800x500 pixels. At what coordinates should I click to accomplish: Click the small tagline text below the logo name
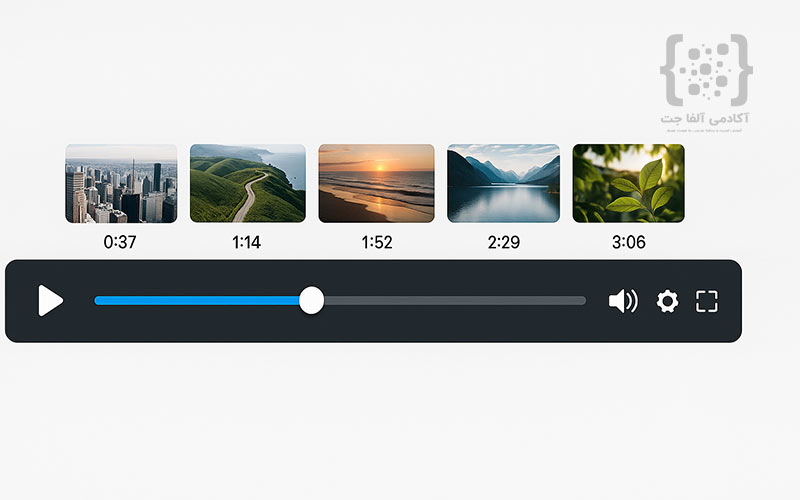point(704,130)
